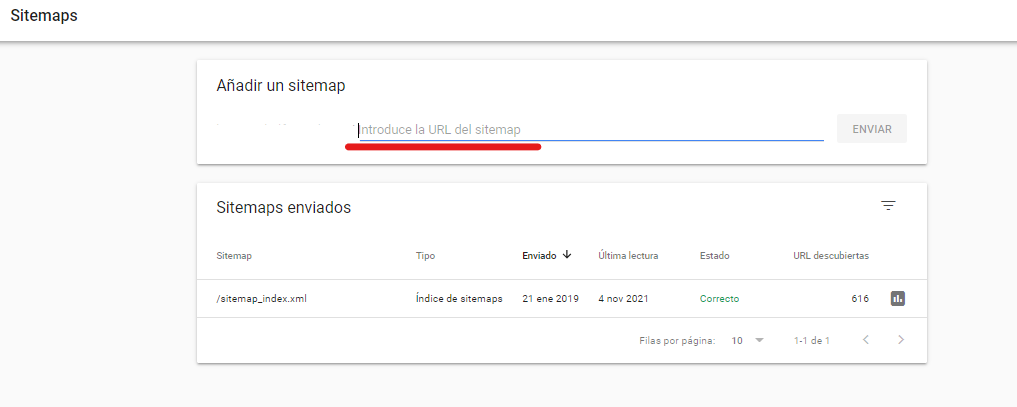The image size is (1017, 407).
Task: Go to the next page of results
Action: pyautogui.click(x=901, y=340)
